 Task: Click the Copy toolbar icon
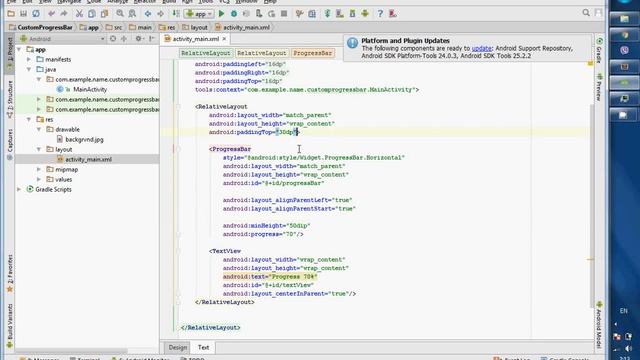pos(92,13)
